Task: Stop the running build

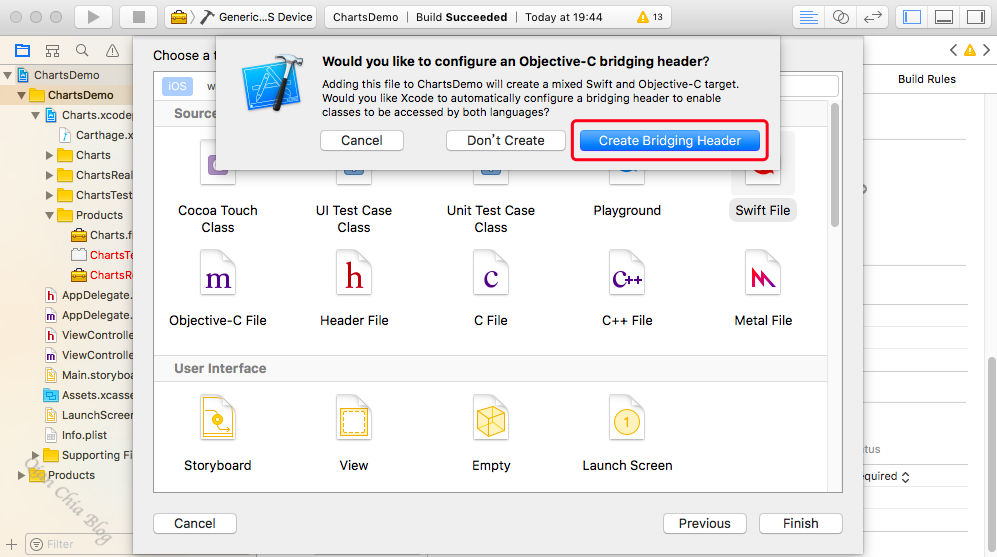Action: pos(138,17)
